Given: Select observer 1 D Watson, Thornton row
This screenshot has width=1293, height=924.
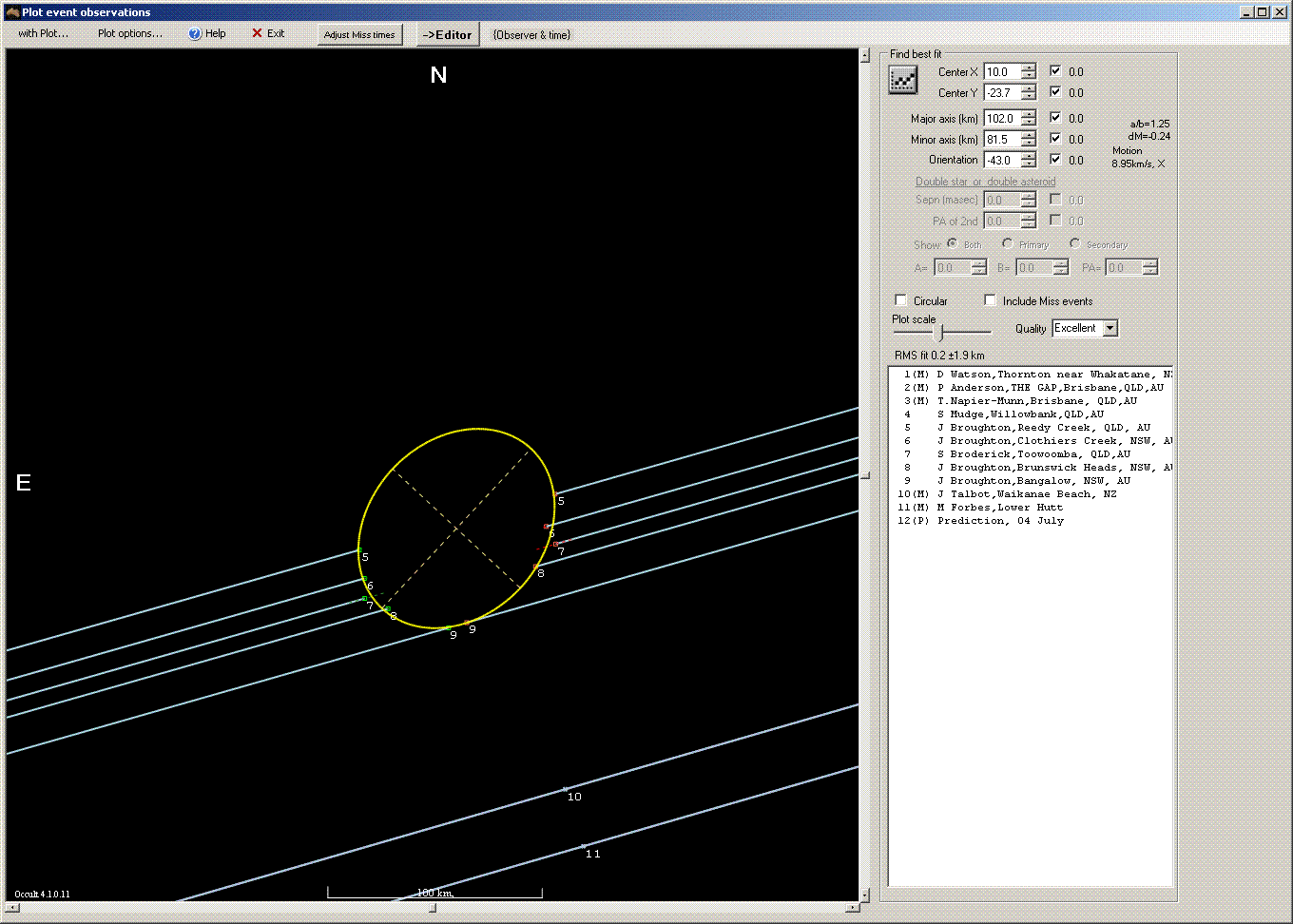Looking at the screenshot, I should coord(1031,375).
